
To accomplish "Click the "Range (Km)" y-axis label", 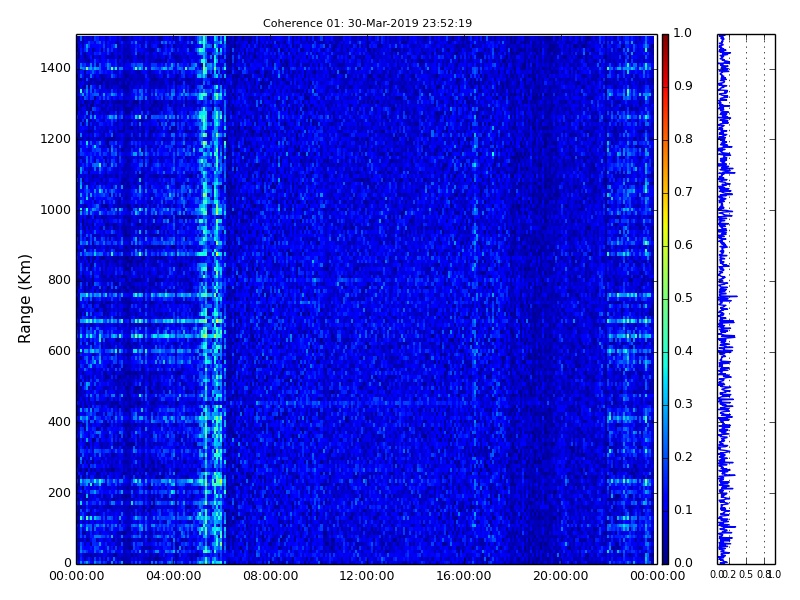I will (24, 299).
